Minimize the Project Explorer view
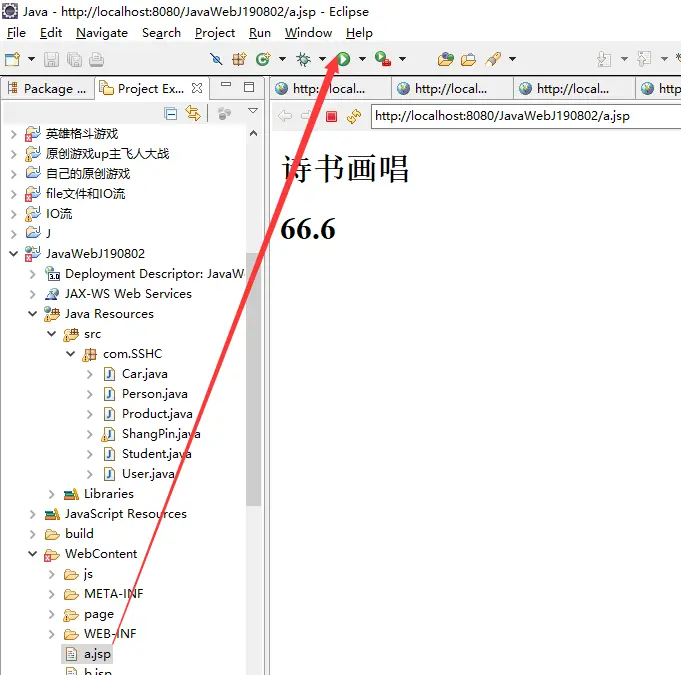This screenshot has width=681, height=675. tap(226, 85)
